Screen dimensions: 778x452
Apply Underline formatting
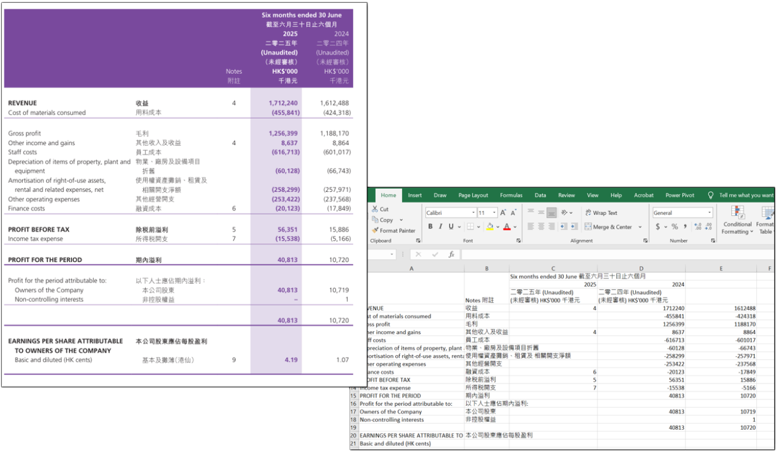(451, 226)
